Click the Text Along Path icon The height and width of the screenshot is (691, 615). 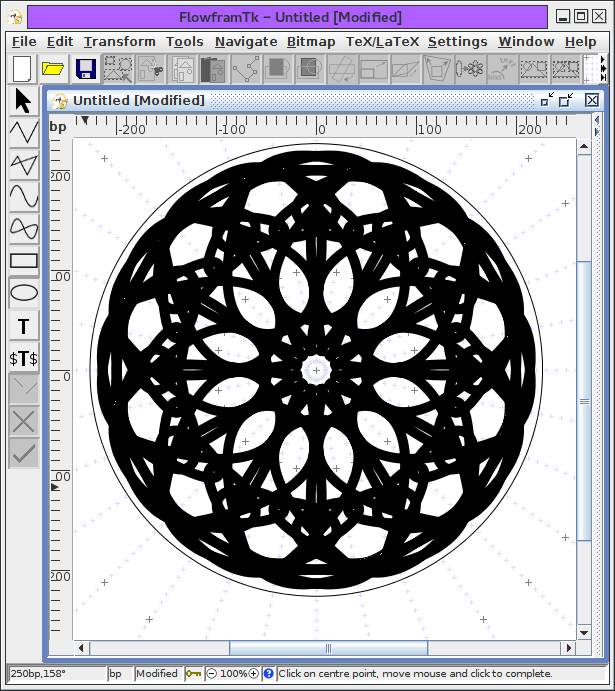coord(501,69)
